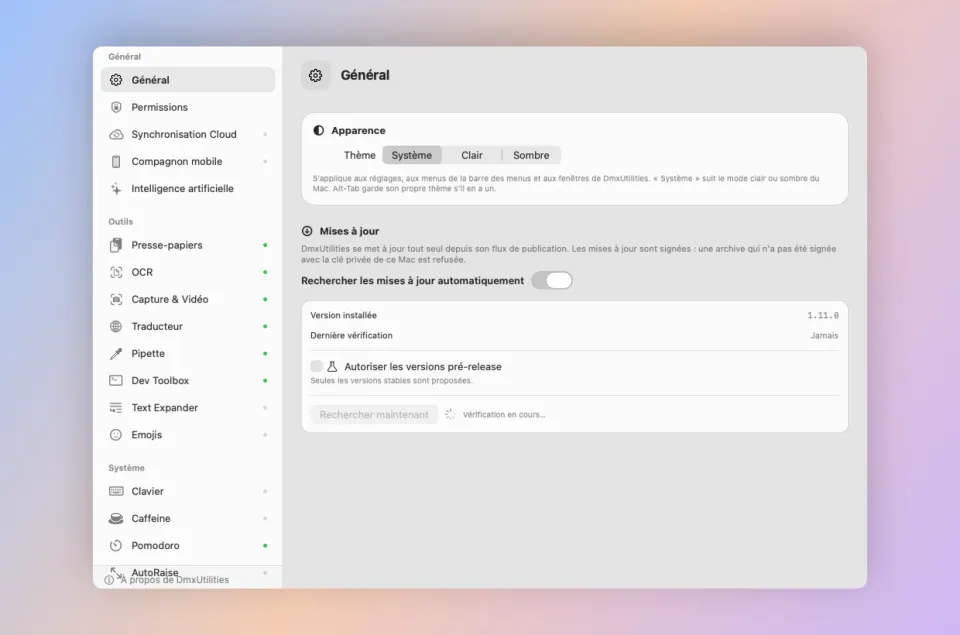
Task: Select the Clavier keyboard icon
Action: coord(116,491)
